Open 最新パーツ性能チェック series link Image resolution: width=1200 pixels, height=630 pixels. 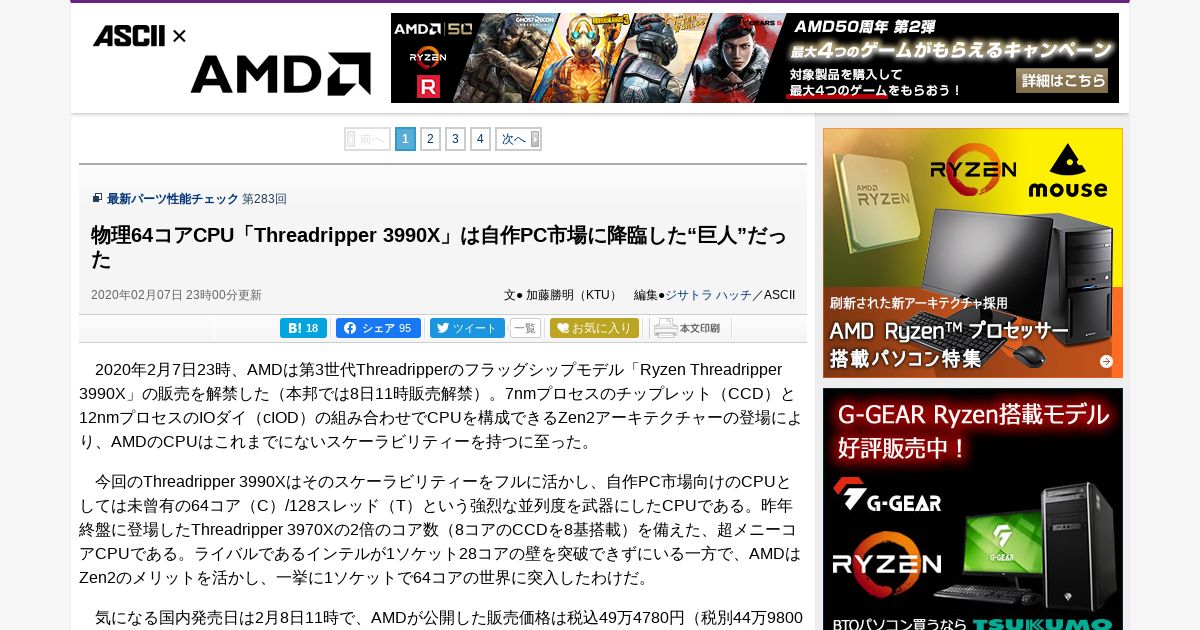click(x=173, y=199)
